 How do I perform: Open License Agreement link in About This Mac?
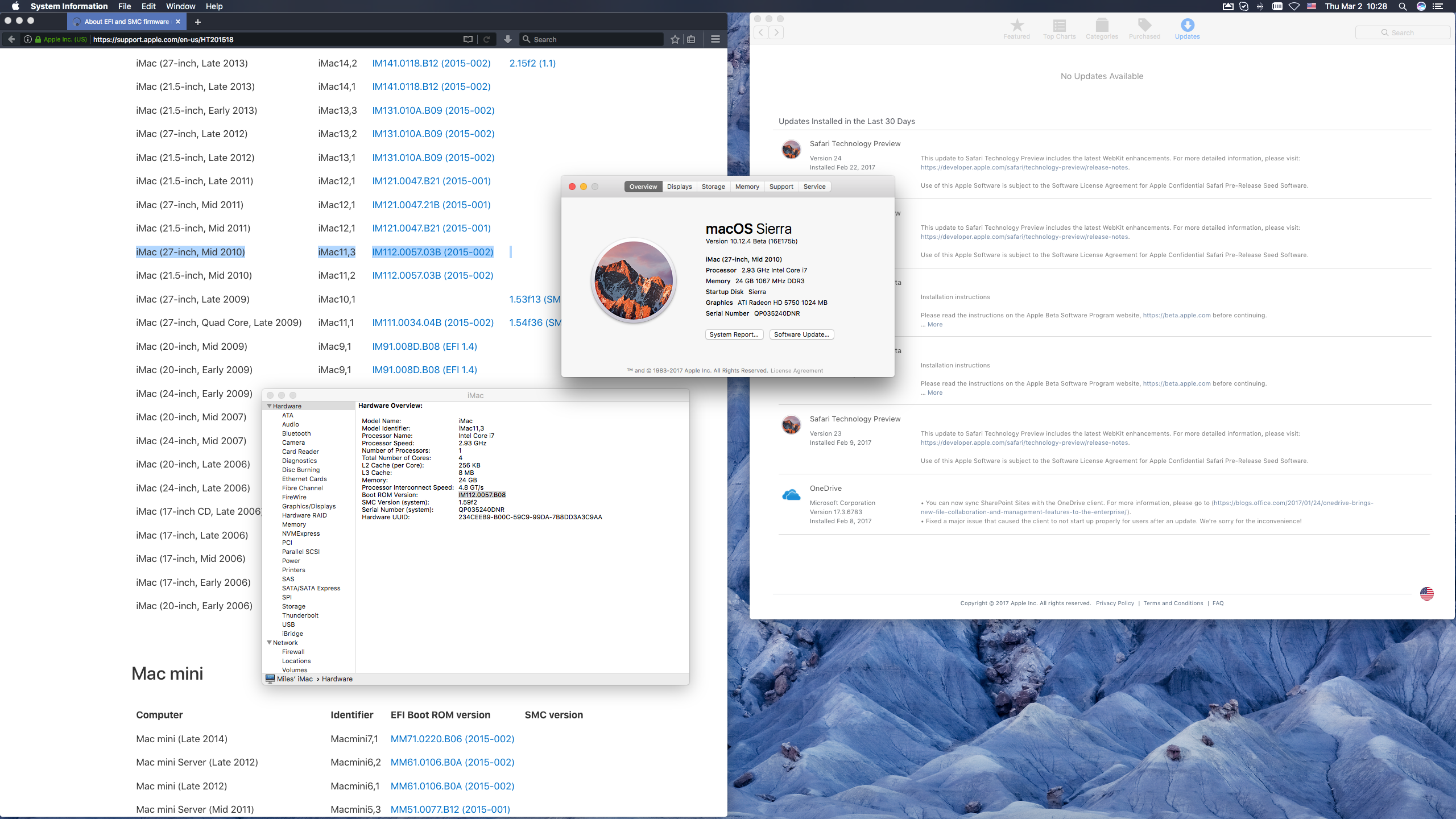796,370
